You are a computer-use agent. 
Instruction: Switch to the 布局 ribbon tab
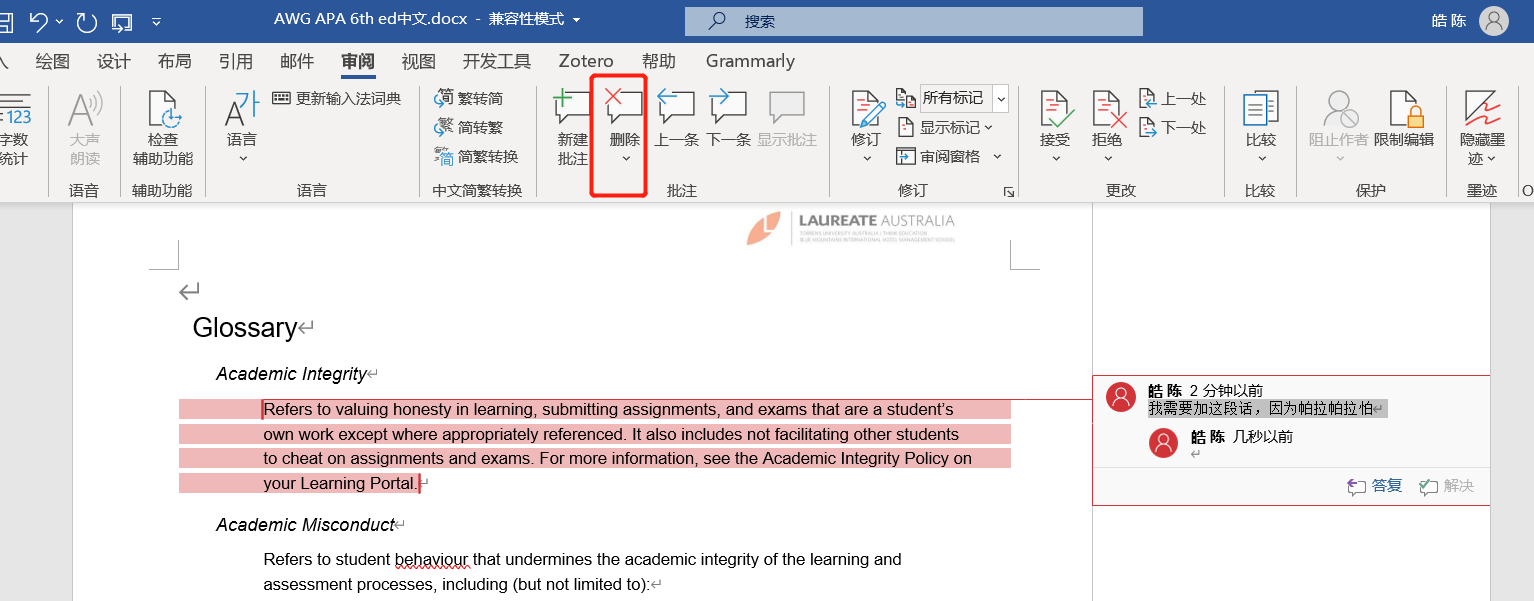pyautogui.click(x=175, y=61)
